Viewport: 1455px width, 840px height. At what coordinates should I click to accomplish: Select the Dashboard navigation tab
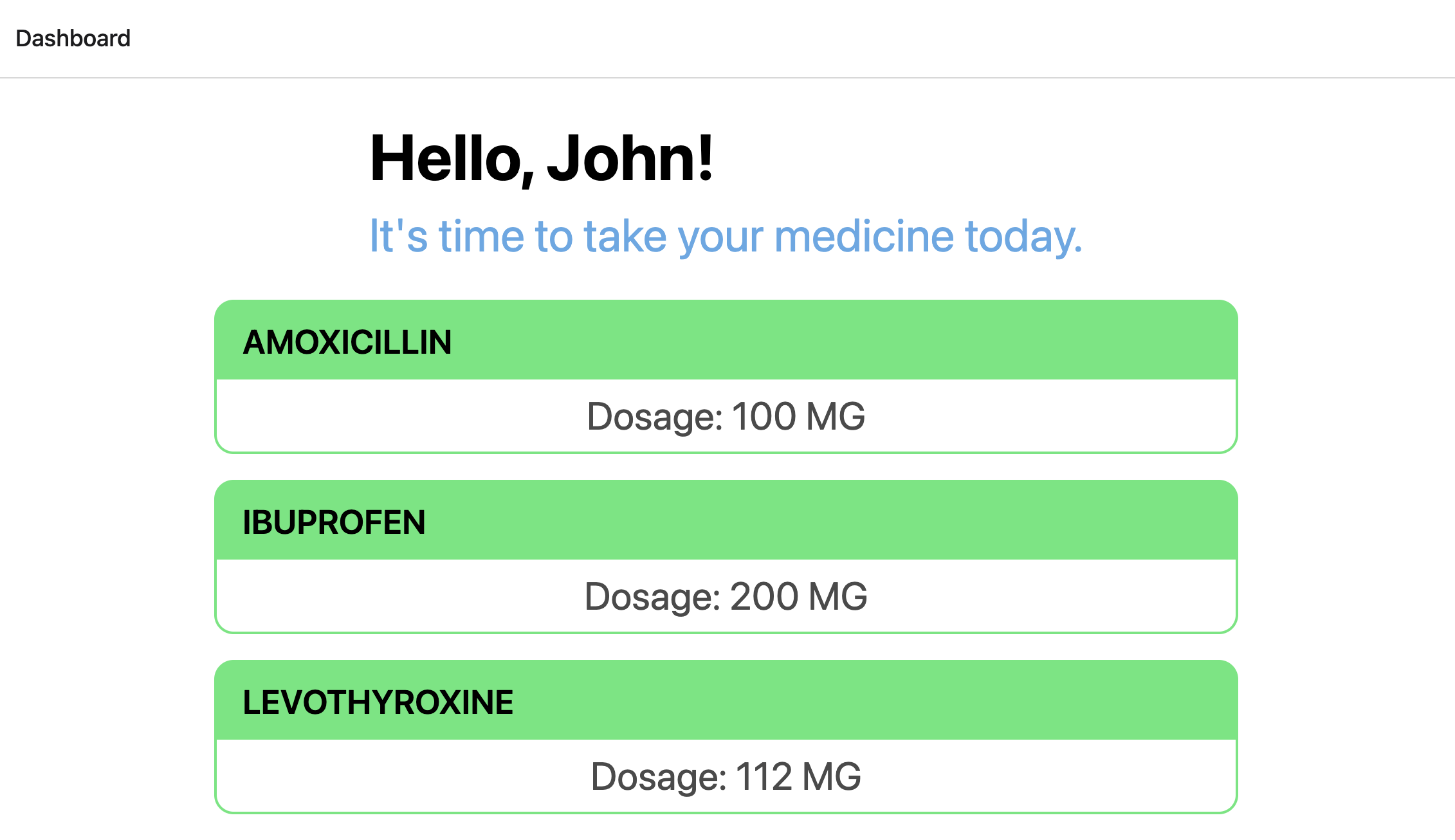coord(73,38)
